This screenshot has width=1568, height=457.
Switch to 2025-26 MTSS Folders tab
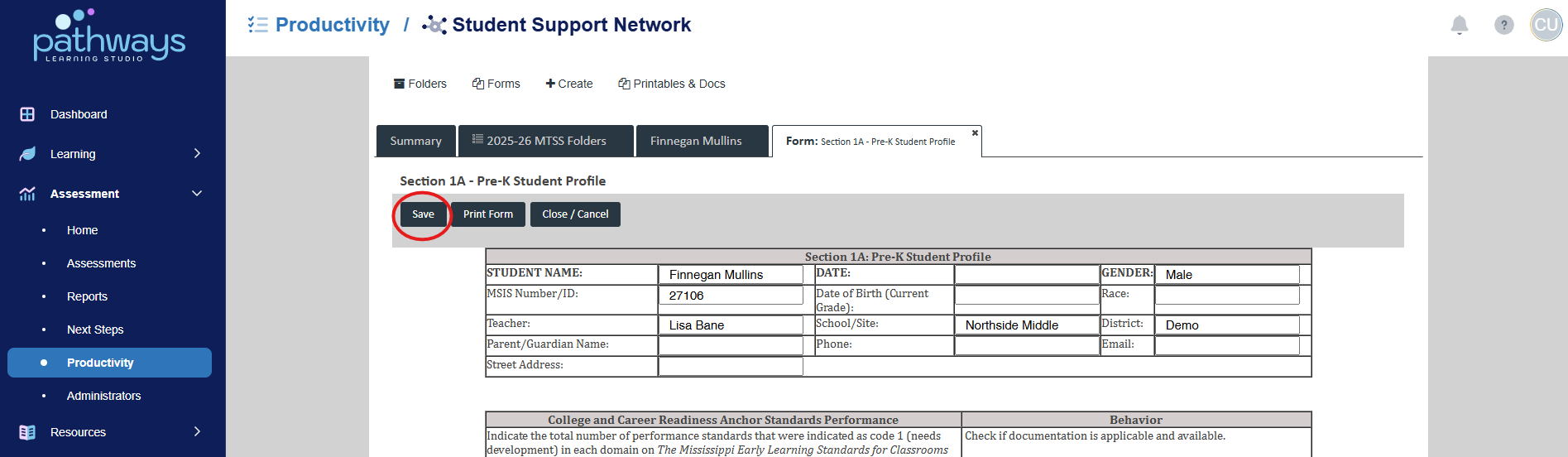coord(546,141)
